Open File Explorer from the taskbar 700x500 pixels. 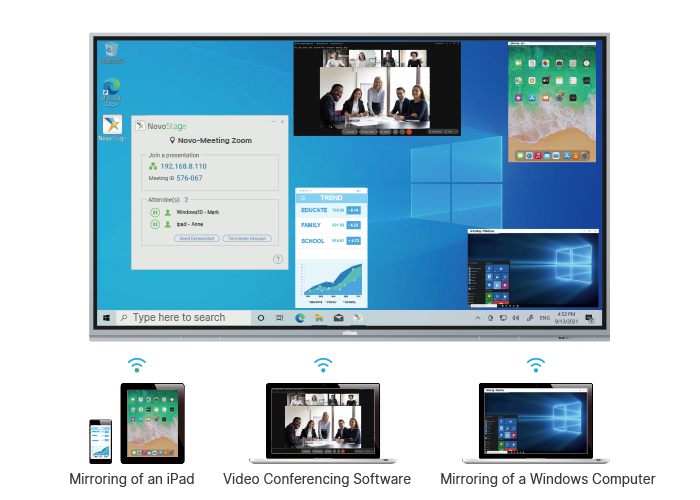pos(319,318)
